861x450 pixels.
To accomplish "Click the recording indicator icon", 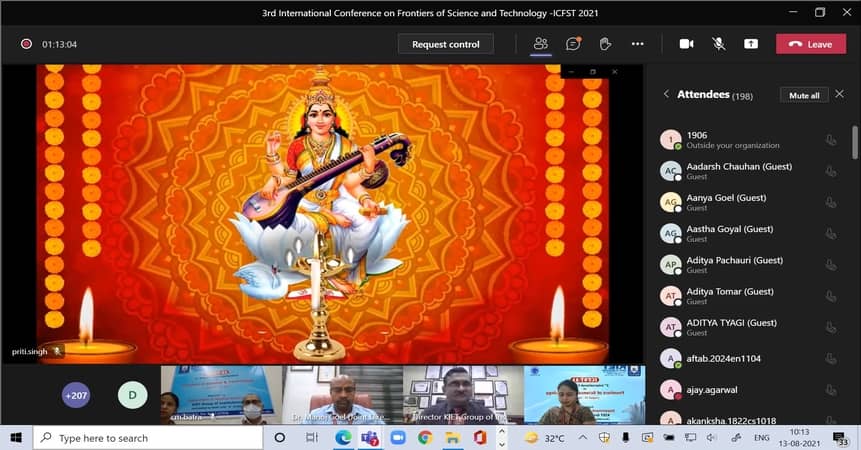I will point(26,44).
